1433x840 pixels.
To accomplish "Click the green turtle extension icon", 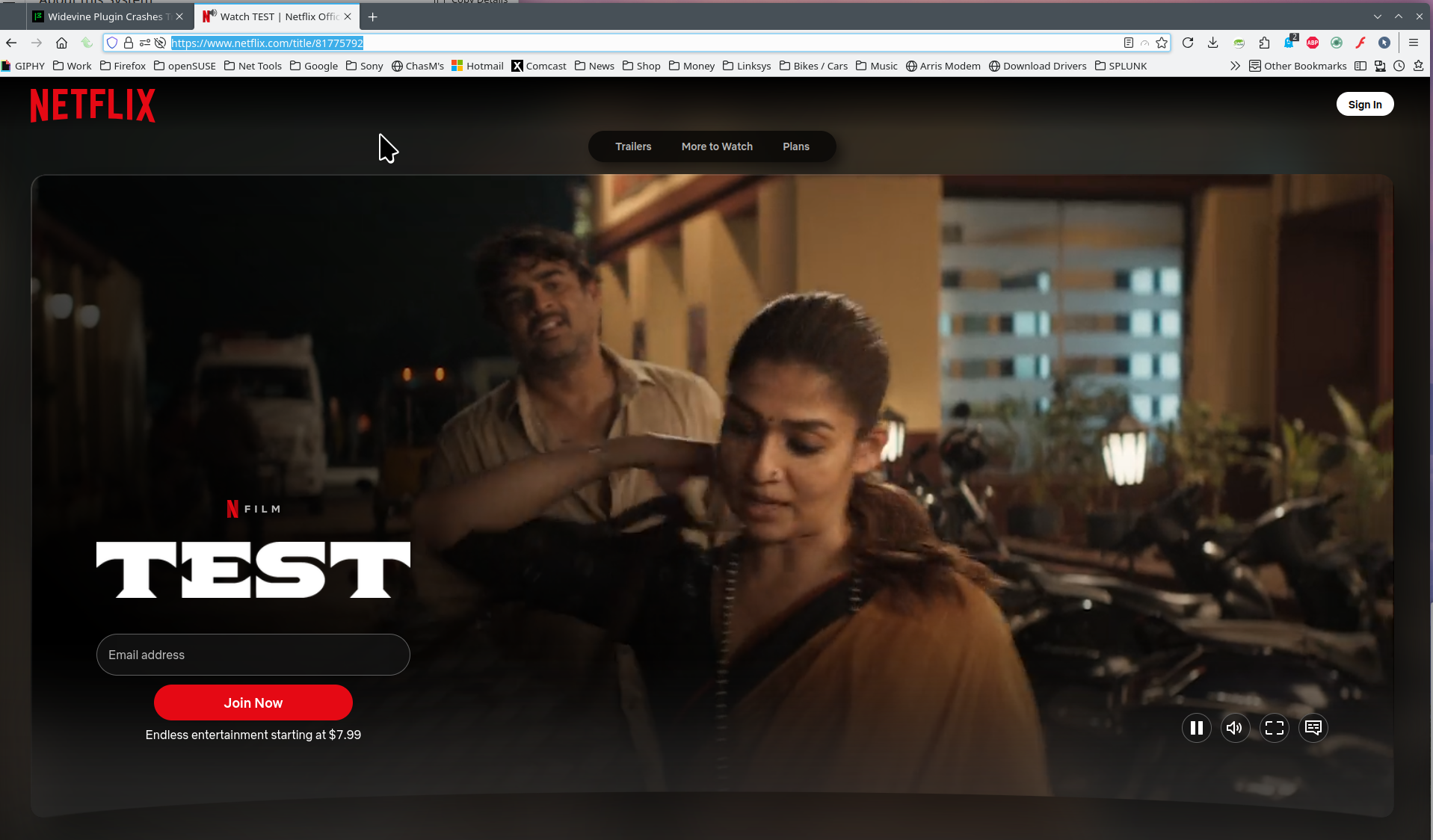I will pos(1239,43).
